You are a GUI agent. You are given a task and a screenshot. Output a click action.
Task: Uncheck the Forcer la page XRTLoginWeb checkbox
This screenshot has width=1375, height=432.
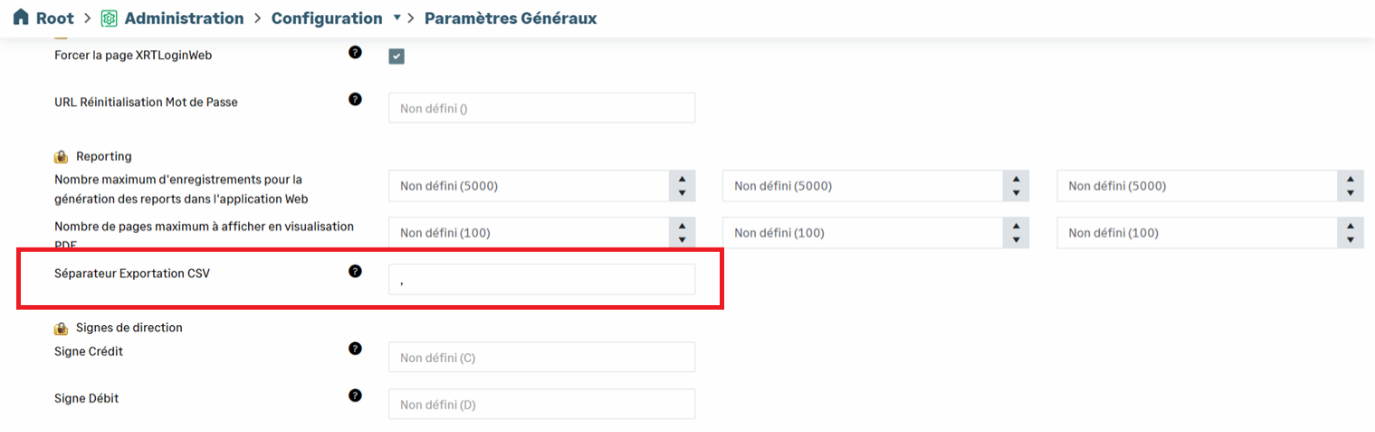(397, 56)
